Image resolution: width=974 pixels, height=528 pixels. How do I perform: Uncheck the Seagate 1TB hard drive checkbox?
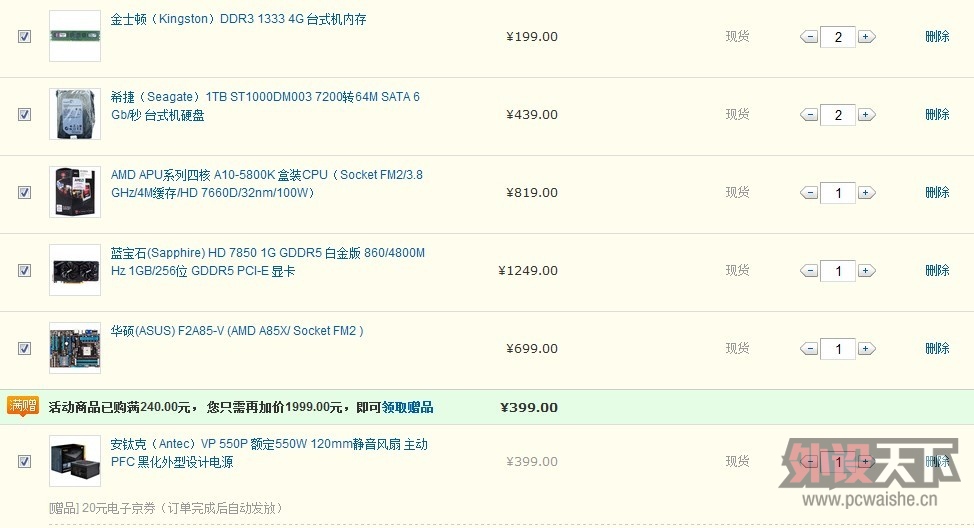(24, 114)
